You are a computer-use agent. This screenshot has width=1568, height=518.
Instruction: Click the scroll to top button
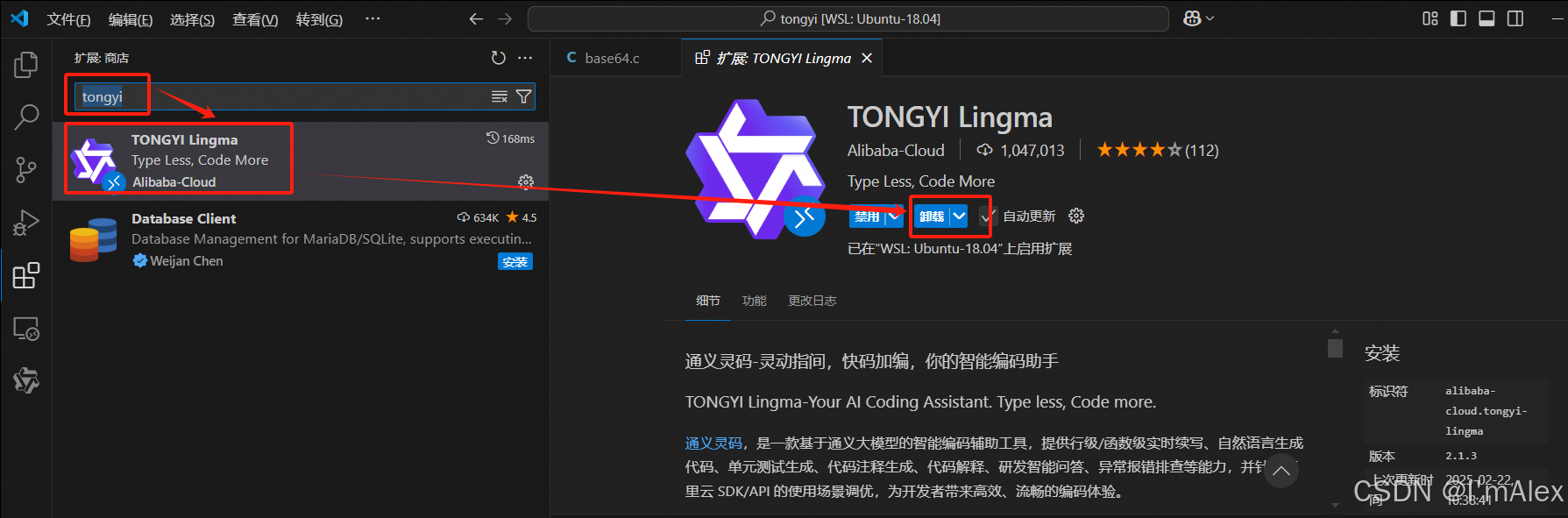point(1281,471)
